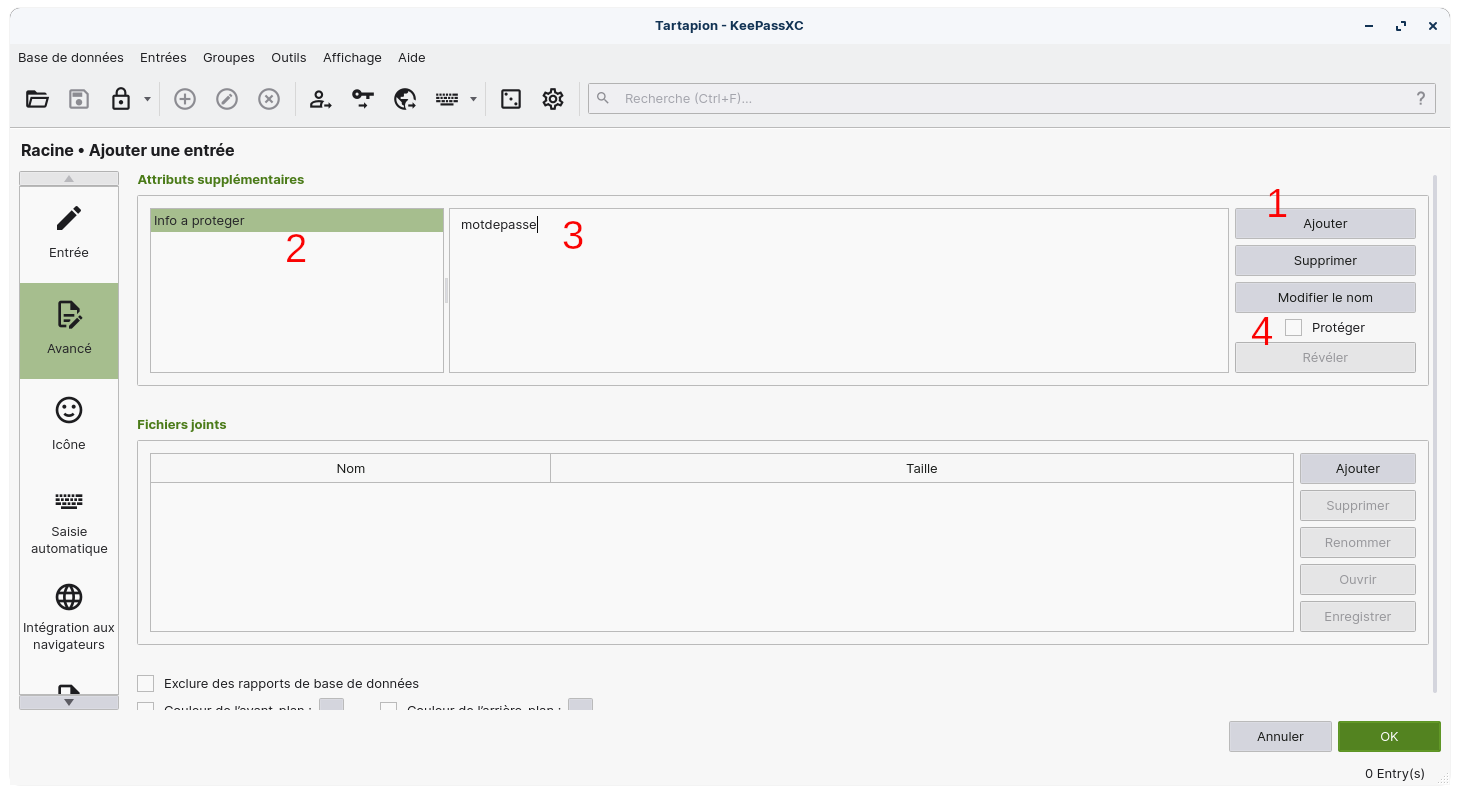
Task: Click the copy URL globe icon
Action: pos(405,98)
